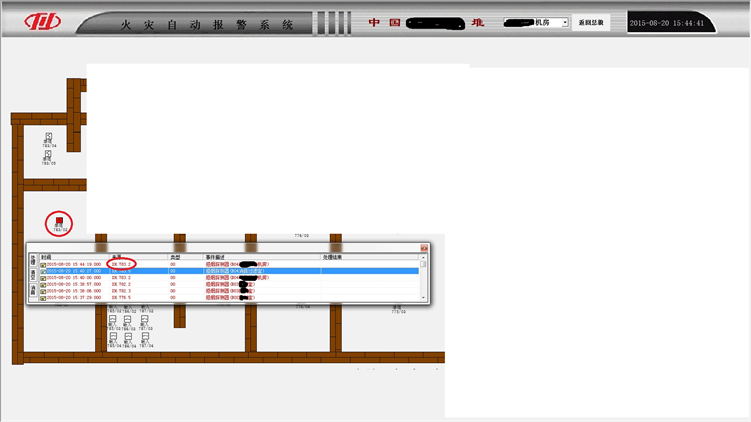Image resolution: width=751 pixels, height=422 pixels.
Task: Select smoke detector icon 783/05
Action: [x=48, y=154]
